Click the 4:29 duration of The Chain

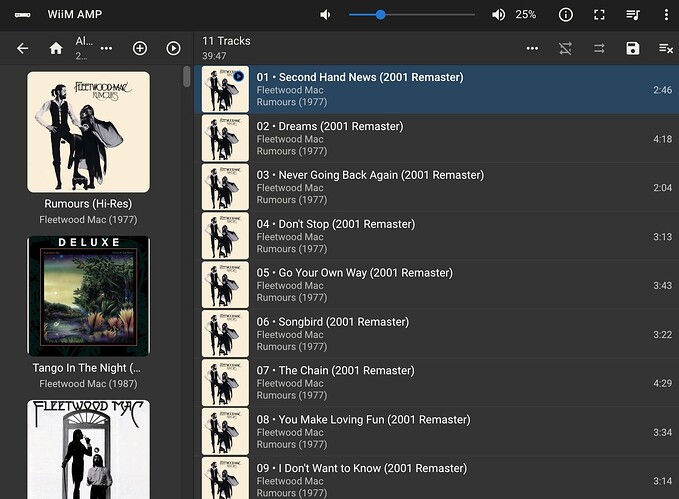point(663,383)
